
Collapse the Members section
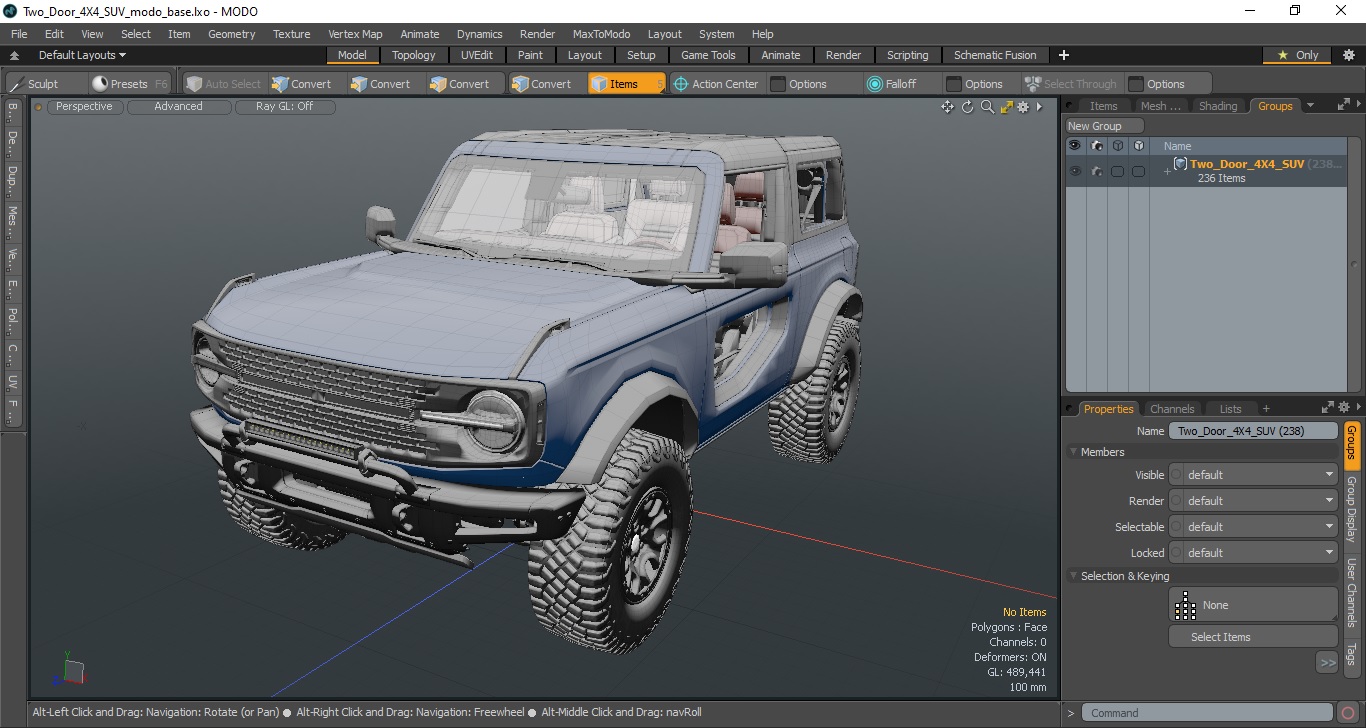pos(1073,452)
